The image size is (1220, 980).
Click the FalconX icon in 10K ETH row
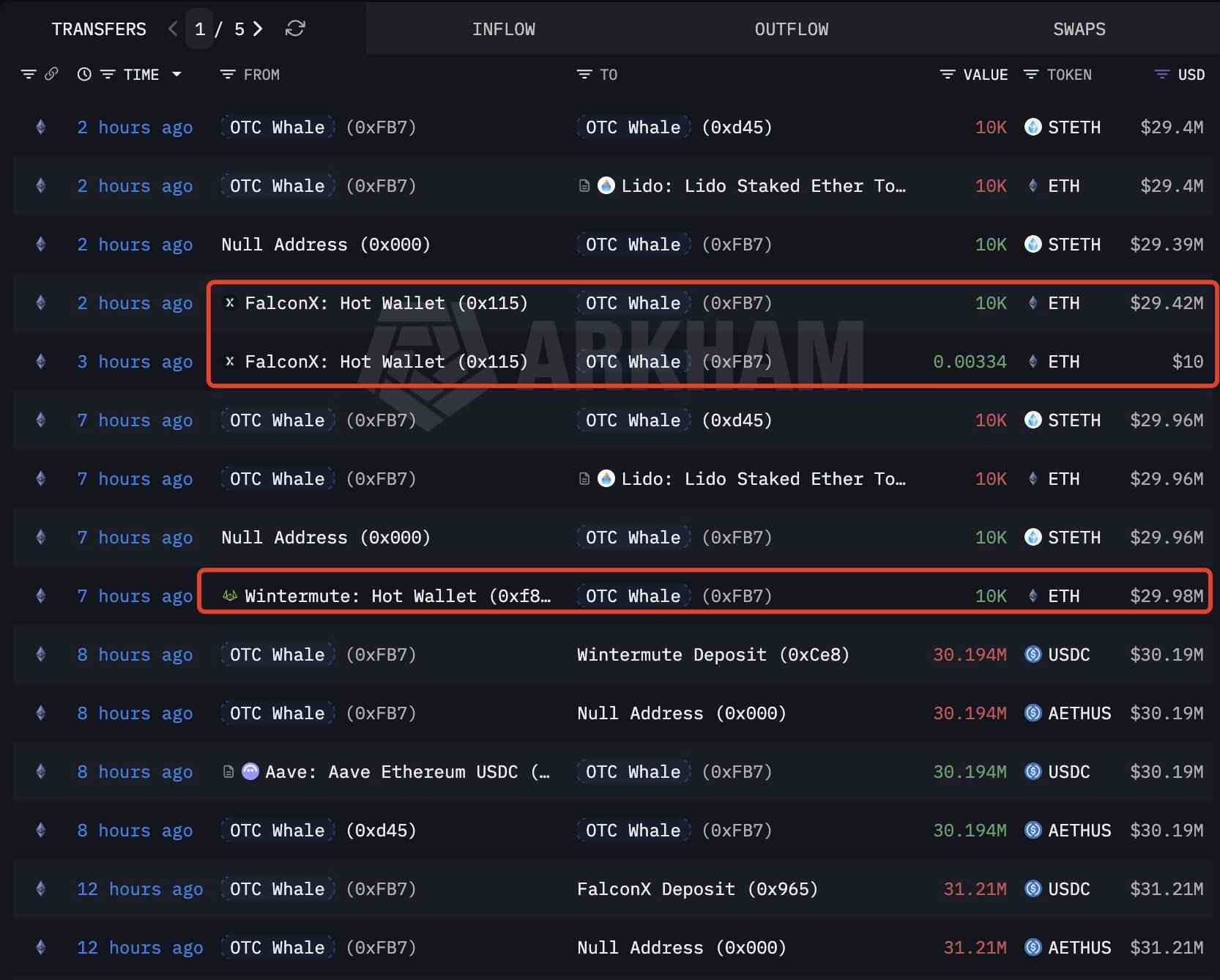click(x=230, y=302)
